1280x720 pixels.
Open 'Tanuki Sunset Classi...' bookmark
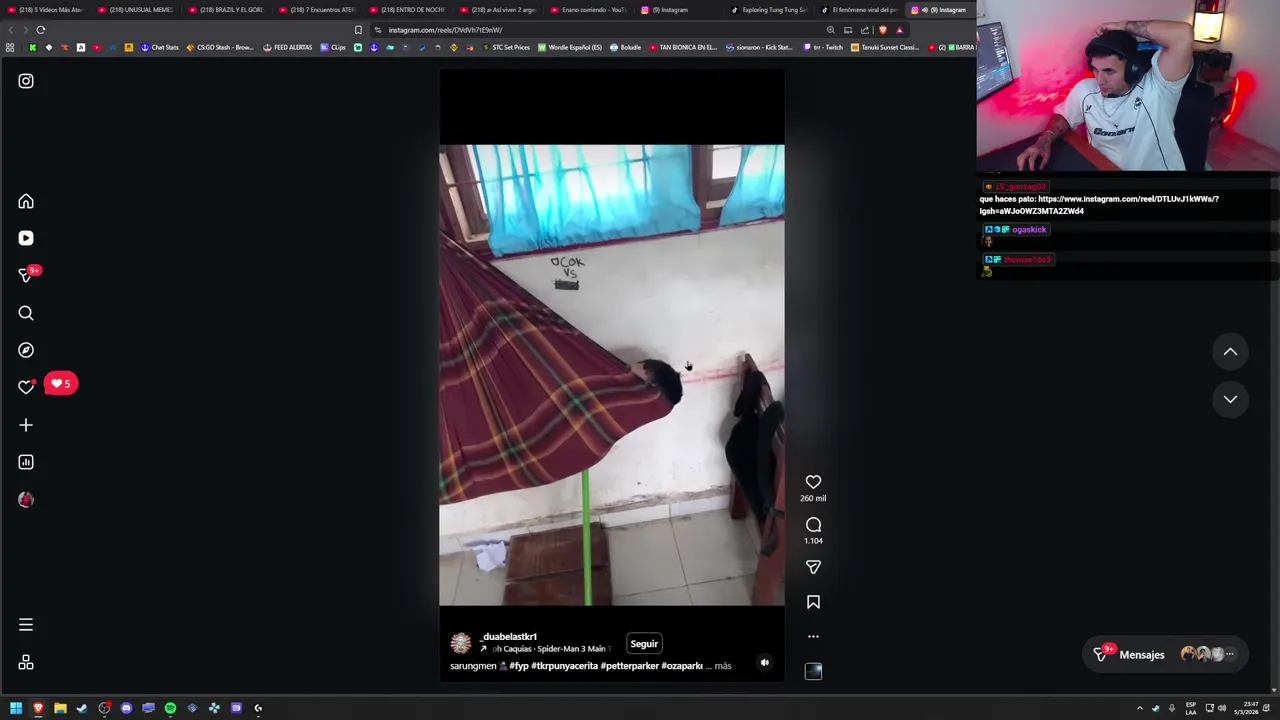[x=884, y=47]
